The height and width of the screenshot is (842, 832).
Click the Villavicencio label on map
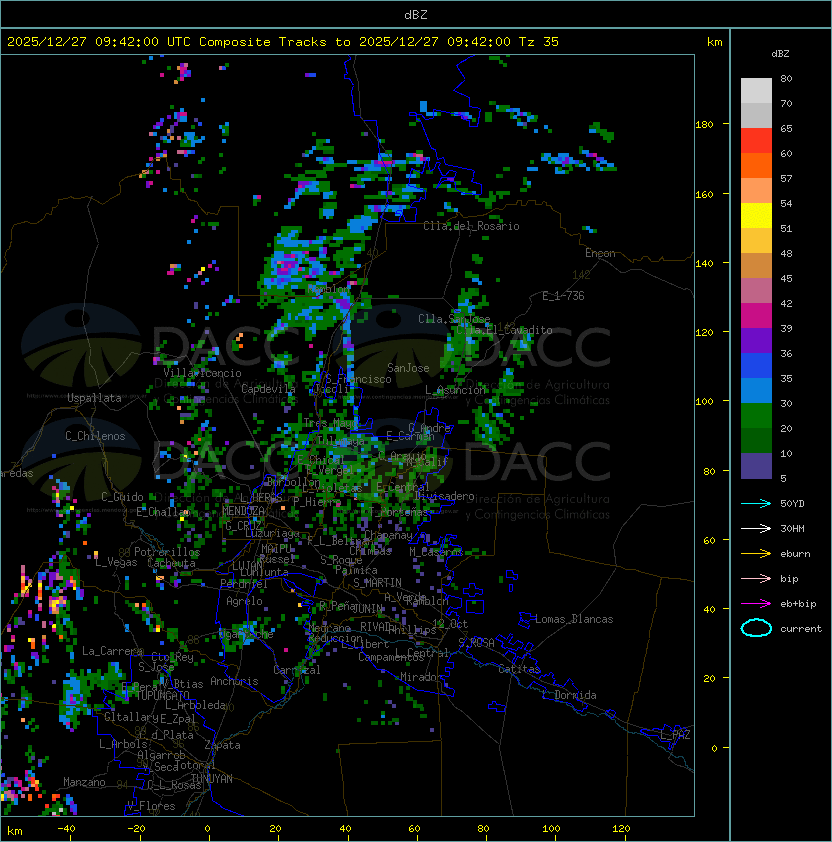[x=202, y=373]
